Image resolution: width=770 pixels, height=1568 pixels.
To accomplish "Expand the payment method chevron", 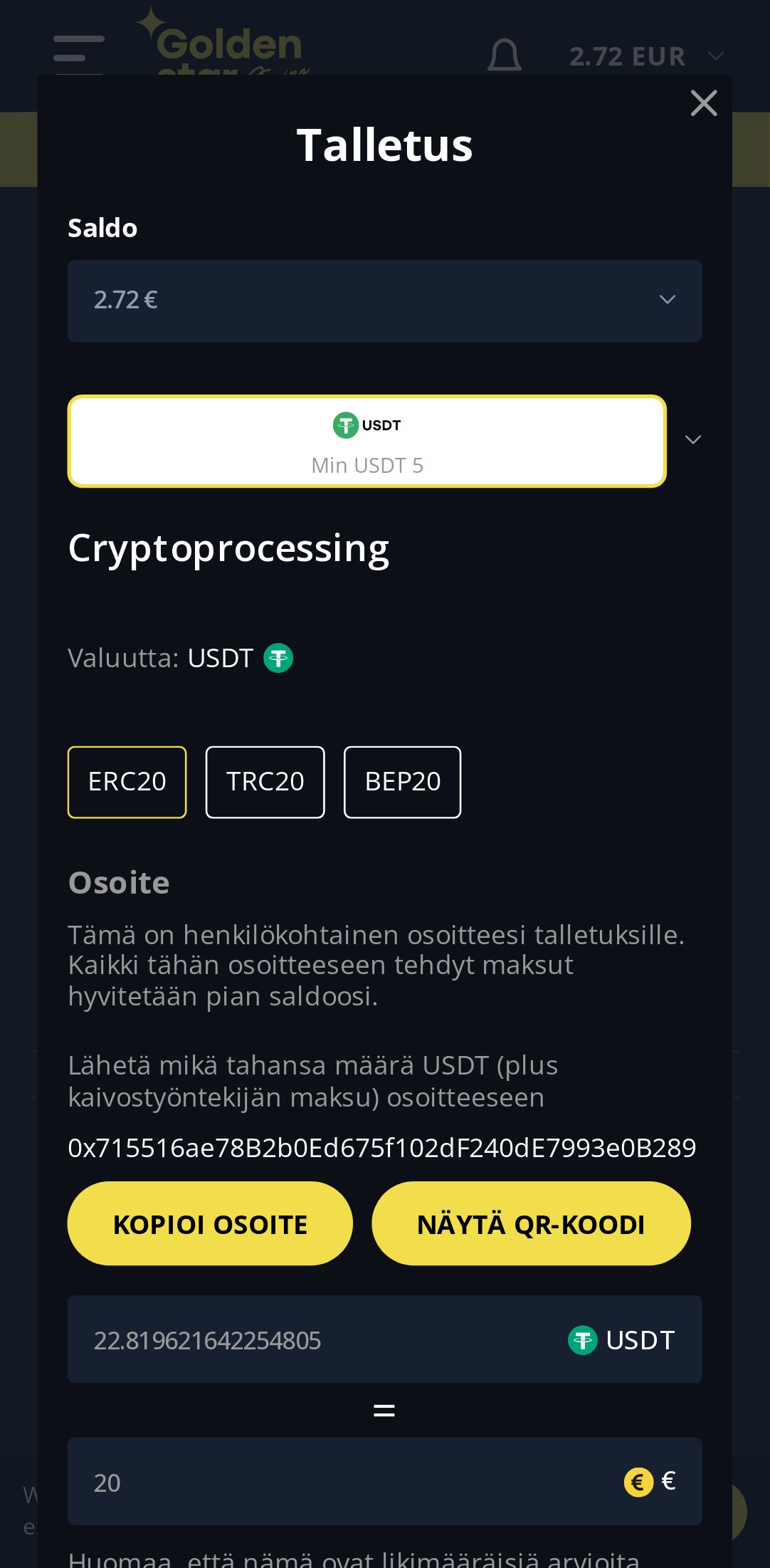I will 692,440.
